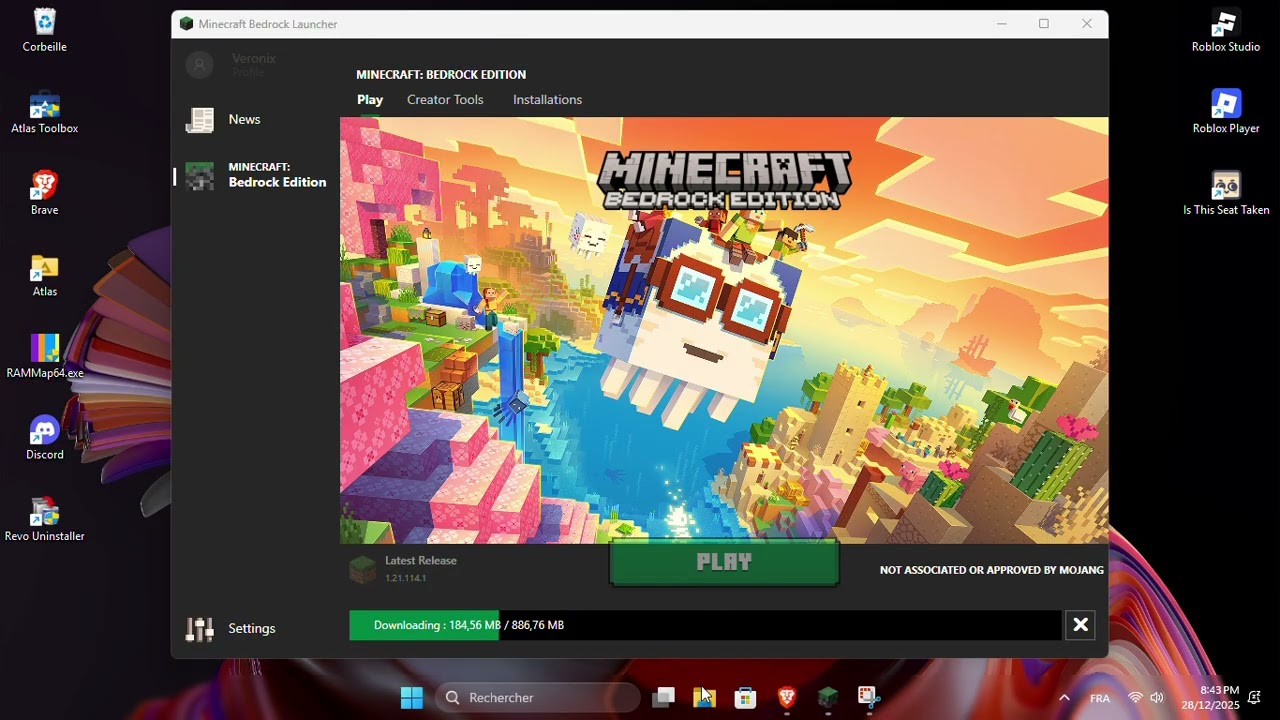This screenshot has height=720, width=1280.
Task: Click the download progress bar
Action: click(x=705, y=625)
